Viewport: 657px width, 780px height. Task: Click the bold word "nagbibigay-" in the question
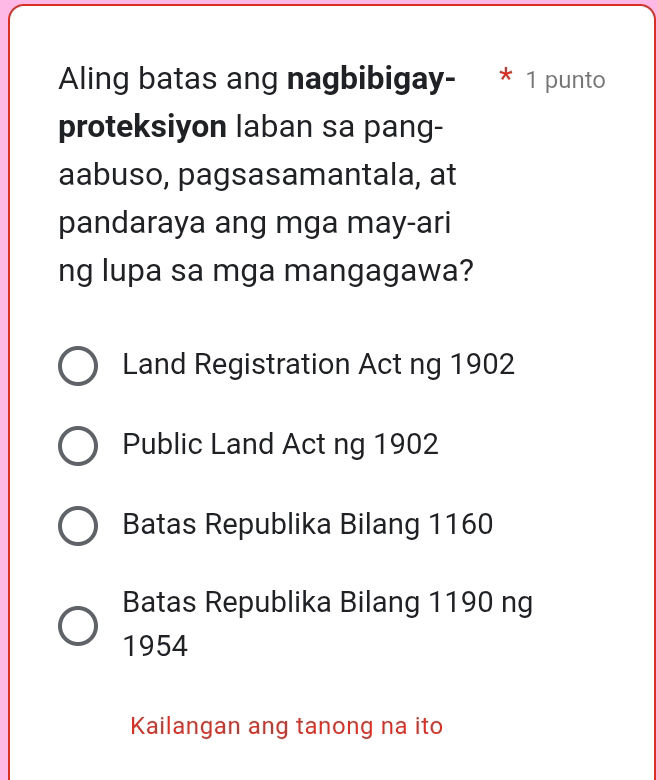click(370, 79)
